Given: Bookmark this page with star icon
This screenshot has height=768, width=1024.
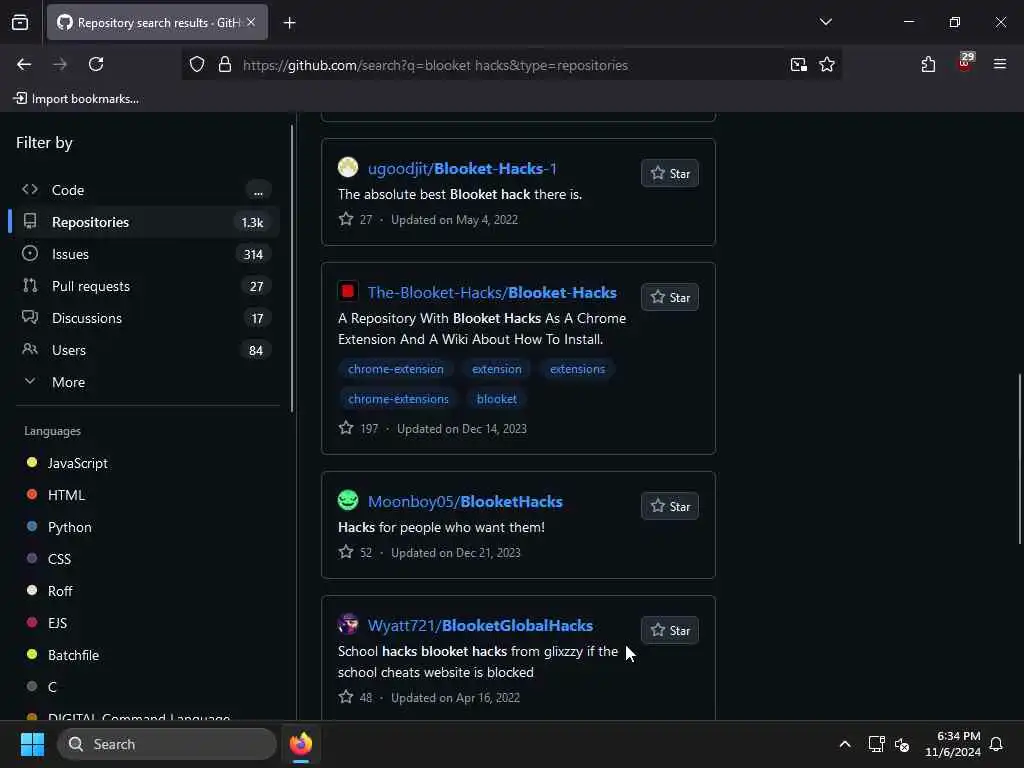Looking at the screenshot, I should coord(827,65).
